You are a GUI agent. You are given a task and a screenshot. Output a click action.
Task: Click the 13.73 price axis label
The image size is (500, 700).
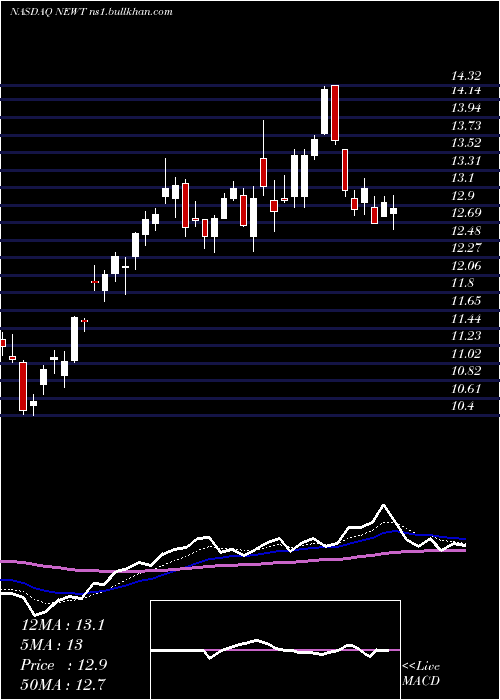point(467,126)
